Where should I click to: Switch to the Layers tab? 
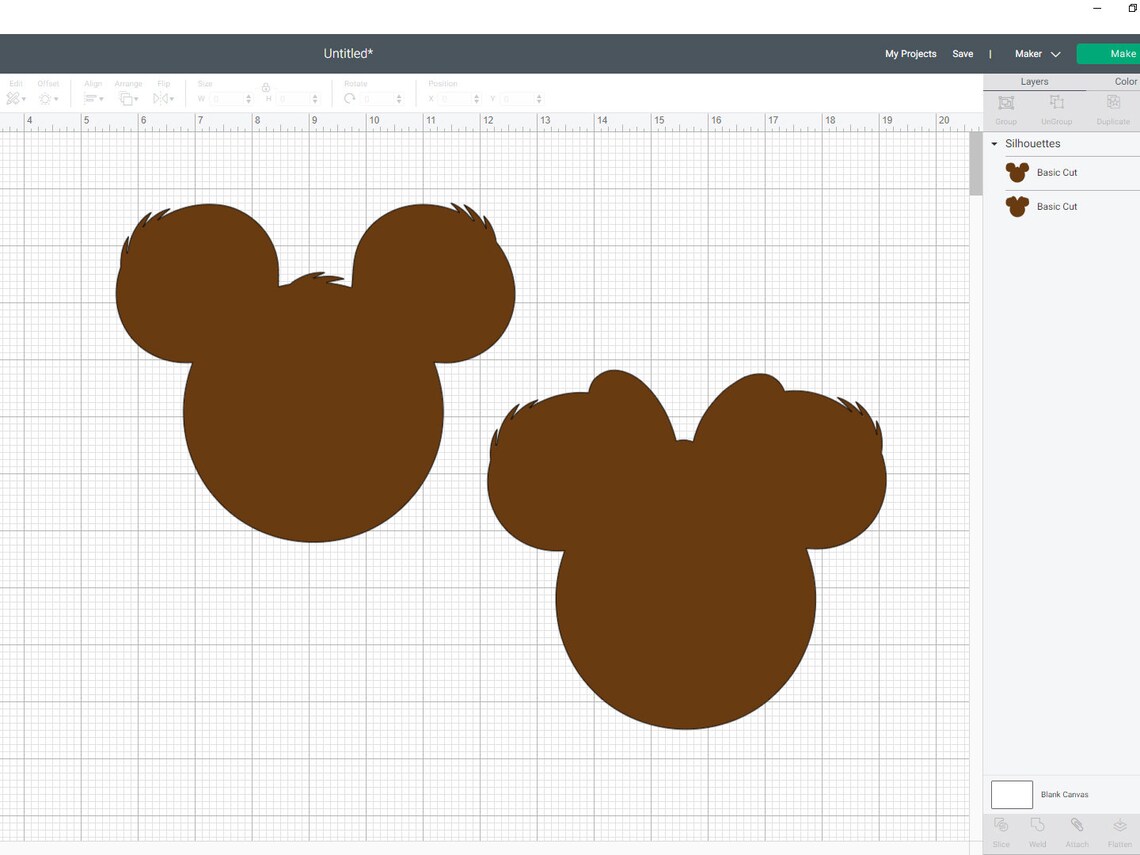tap(1034, 81)
